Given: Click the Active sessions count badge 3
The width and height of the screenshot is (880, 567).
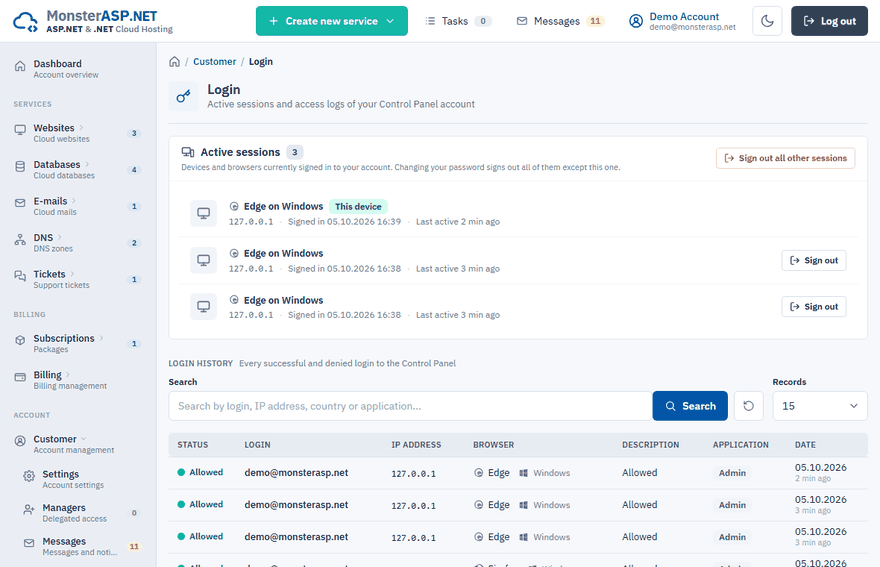Looking at the screenshot, I should coord(295,152).
